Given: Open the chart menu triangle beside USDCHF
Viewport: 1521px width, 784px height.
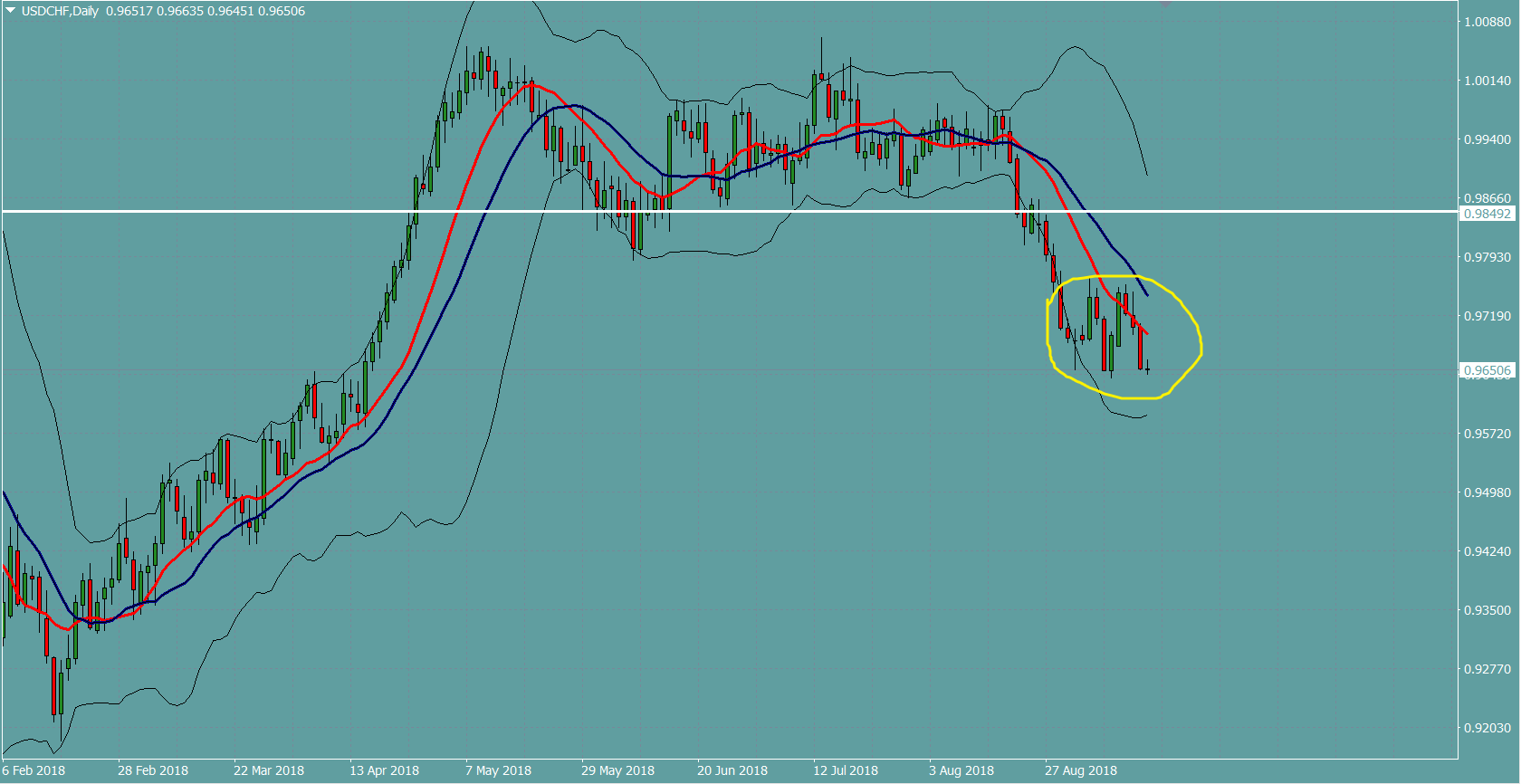Looking at the screenshot, I should (11, 11).
